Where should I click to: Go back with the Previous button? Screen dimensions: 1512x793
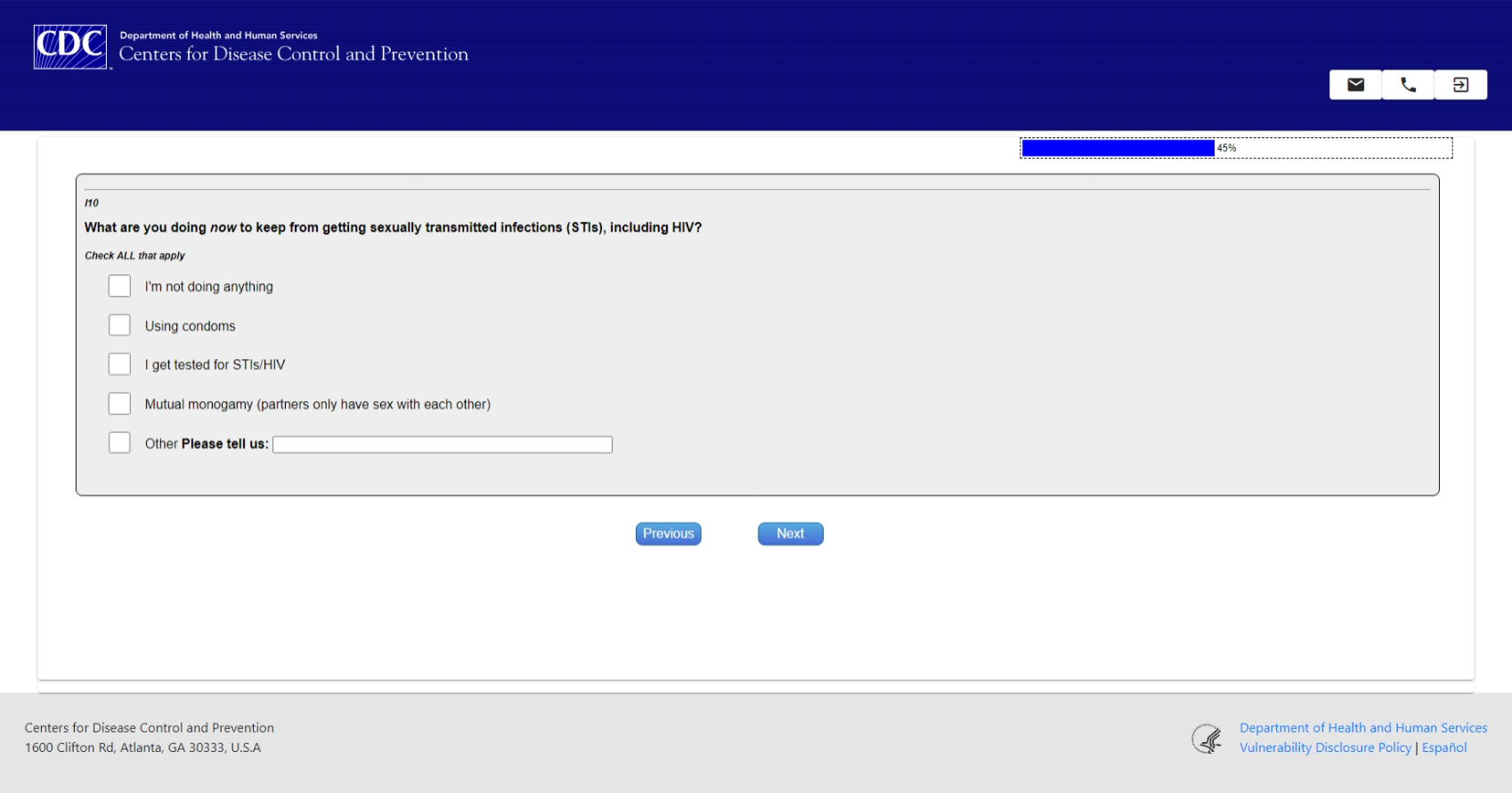[669, 534]
